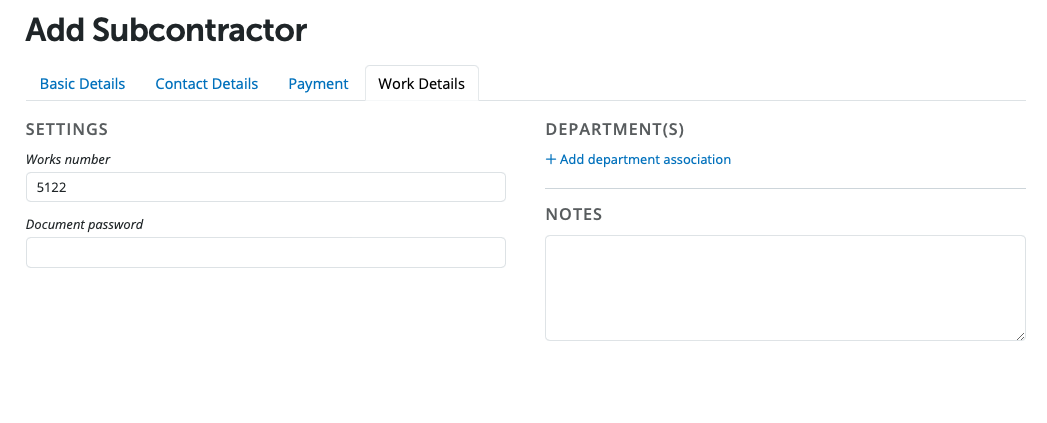The width and height of the screenshot is (1047, 423).
Task: Click the NOTES section heading
Action: click(573, 215)
